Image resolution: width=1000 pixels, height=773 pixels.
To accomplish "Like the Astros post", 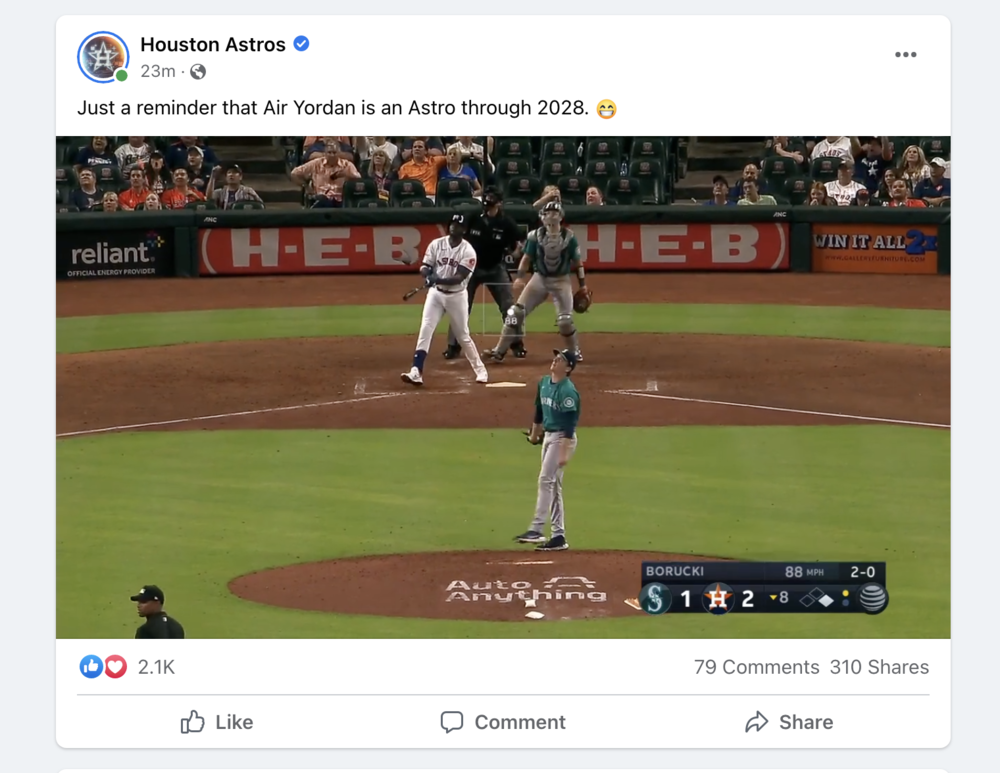I will [x=217, y=722].
